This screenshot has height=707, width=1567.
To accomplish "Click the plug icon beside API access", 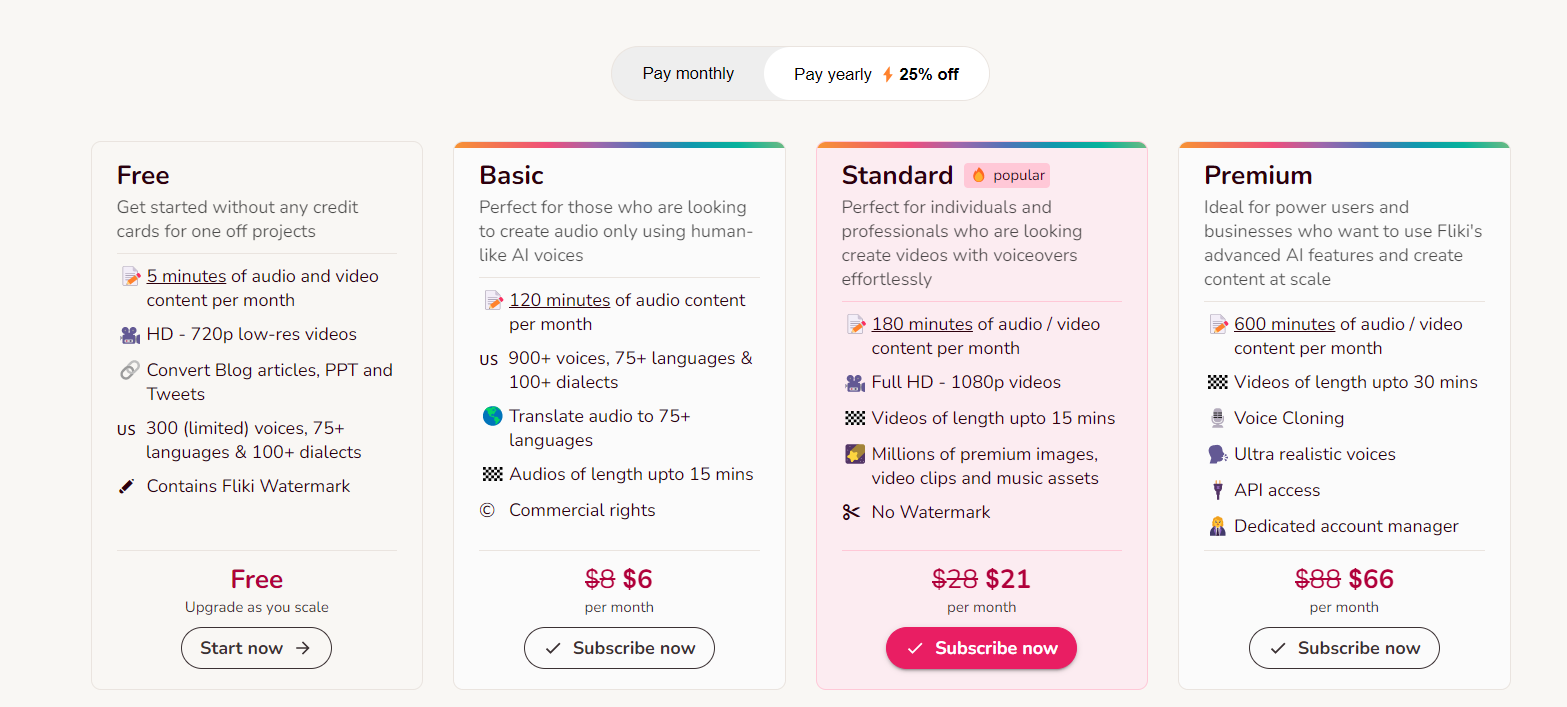I will pos(1217,490).
